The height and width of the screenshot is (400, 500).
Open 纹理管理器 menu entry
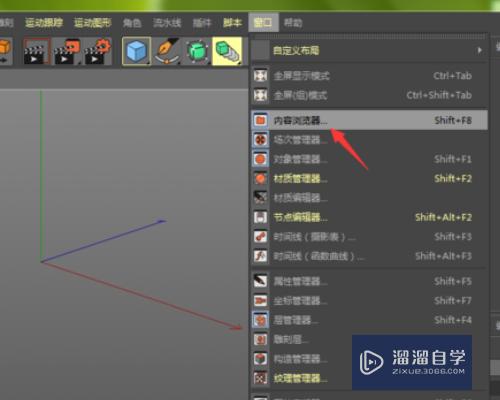pyautogui.click(x=301, y=378)
